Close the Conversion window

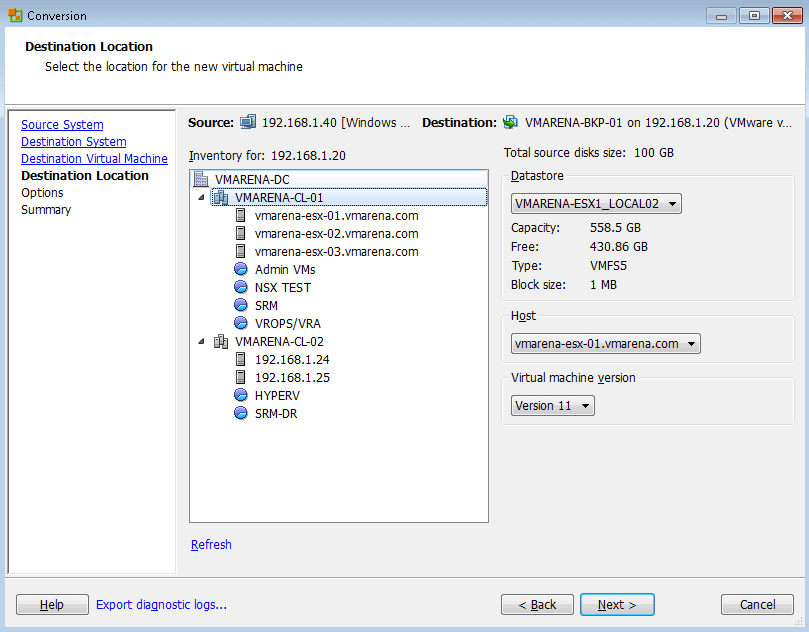(787, 16)
